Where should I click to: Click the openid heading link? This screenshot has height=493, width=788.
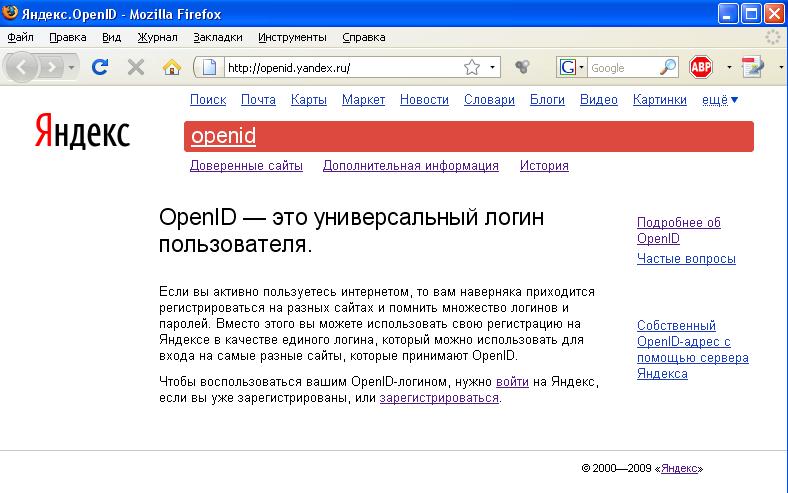[x=223, y=136]
